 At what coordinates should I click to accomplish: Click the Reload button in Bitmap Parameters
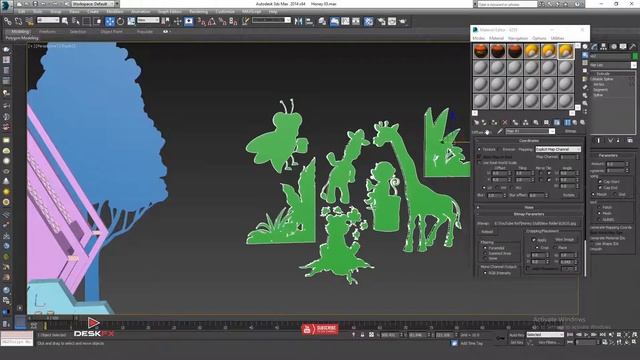point(487,232)
